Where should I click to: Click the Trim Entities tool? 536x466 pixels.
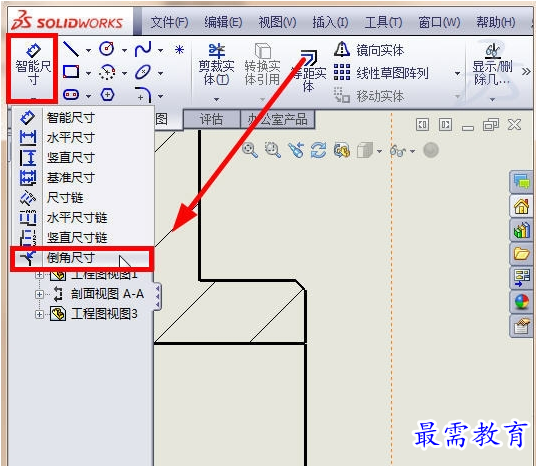pyautogui.click(x=216, y=65)
